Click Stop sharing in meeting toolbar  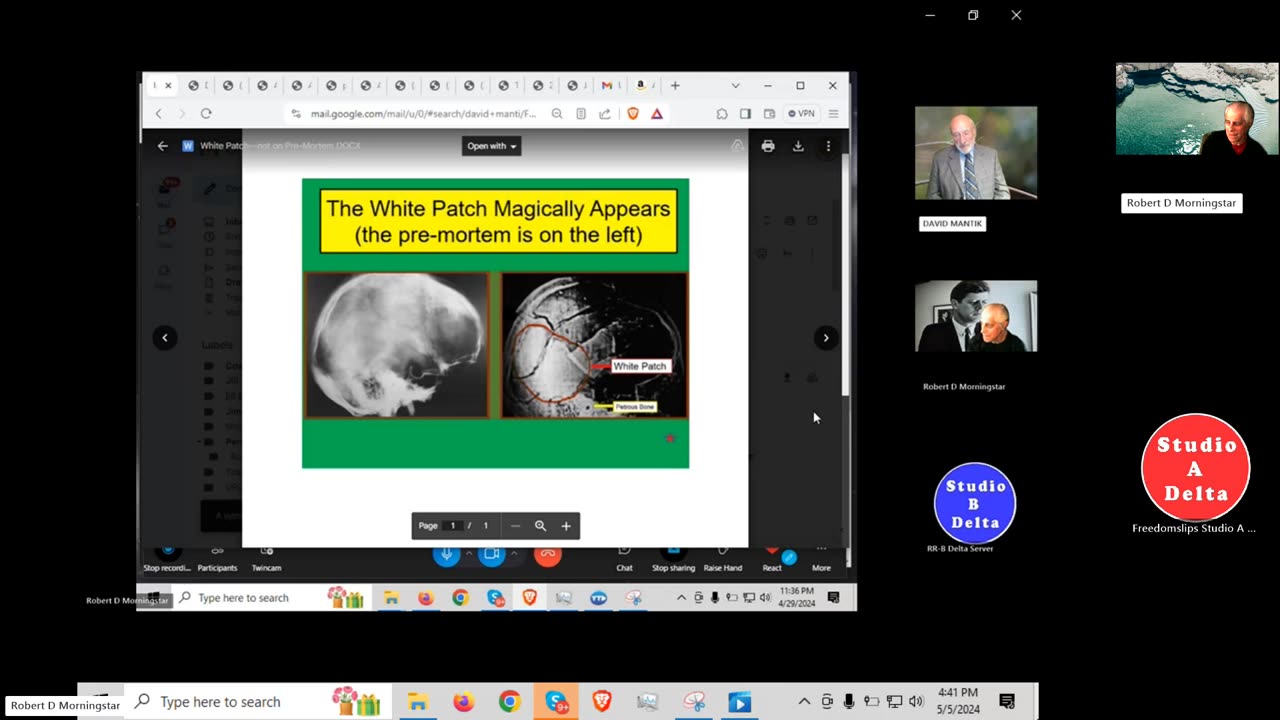click(x=673, y=558)
